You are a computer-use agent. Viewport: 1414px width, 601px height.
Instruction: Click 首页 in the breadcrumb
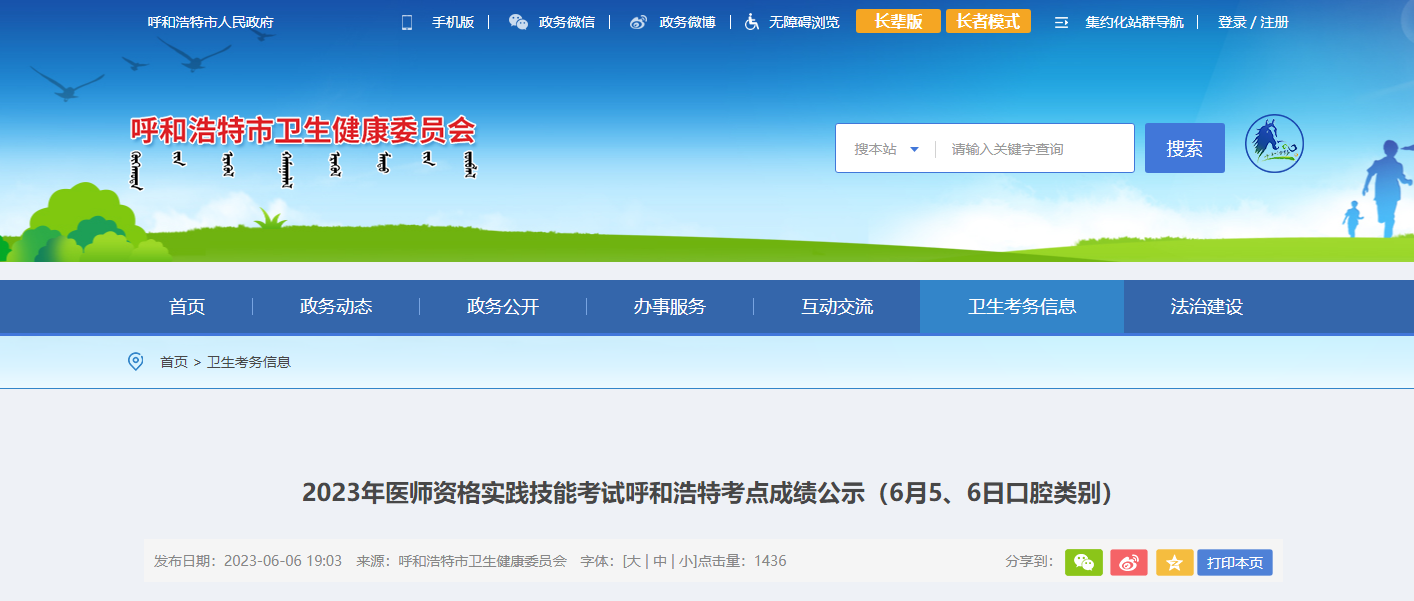click(174, 362)
